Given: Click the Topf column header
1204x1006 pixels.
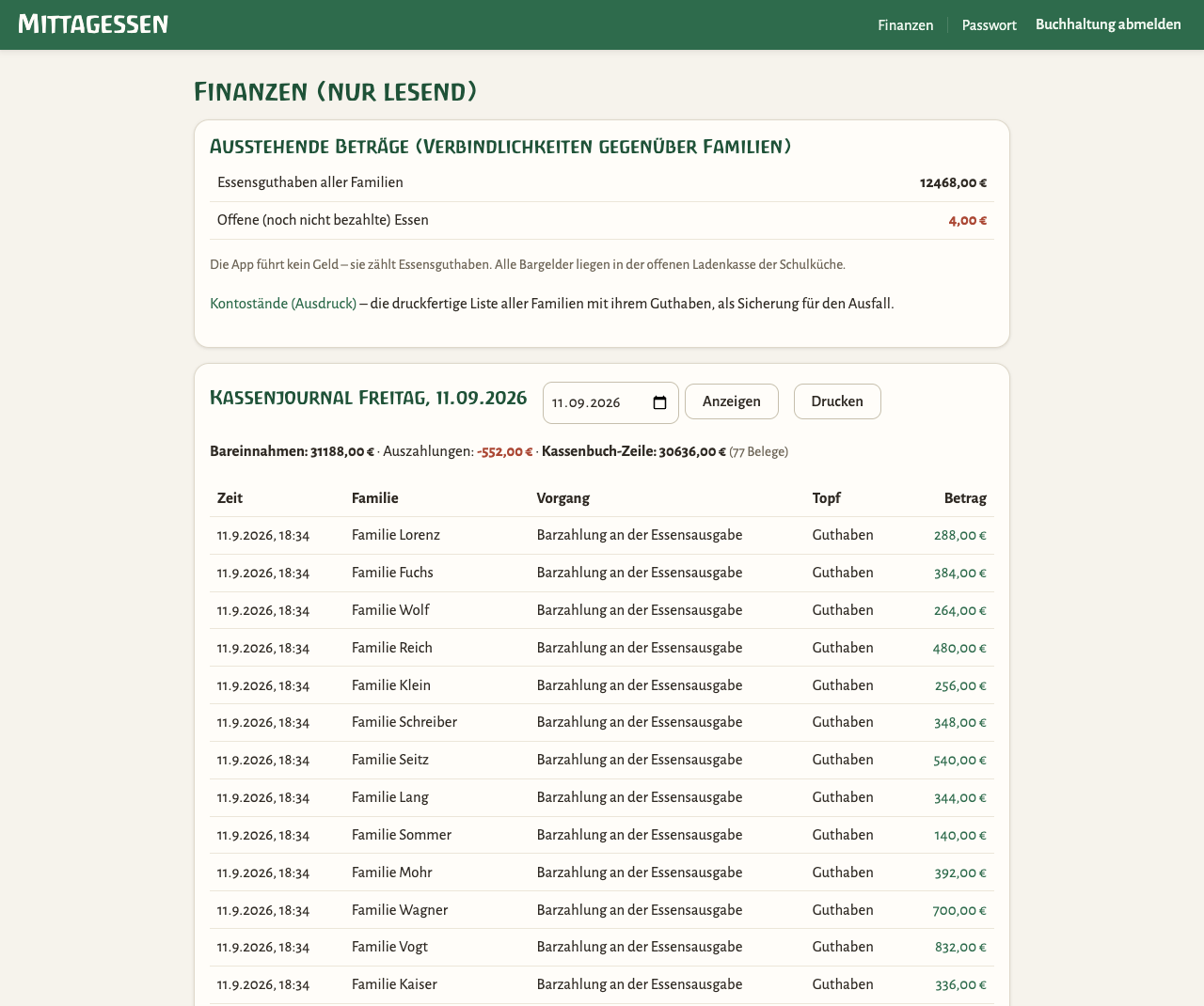Looking at the screenshot, I should click(827, 498).
